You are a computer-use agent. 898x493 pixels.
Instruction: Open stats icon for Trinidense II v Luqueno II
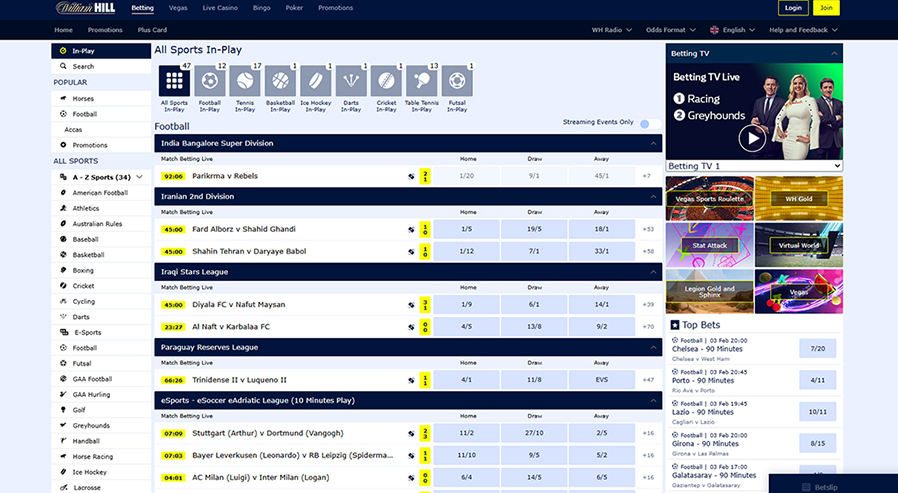point(411,380)
